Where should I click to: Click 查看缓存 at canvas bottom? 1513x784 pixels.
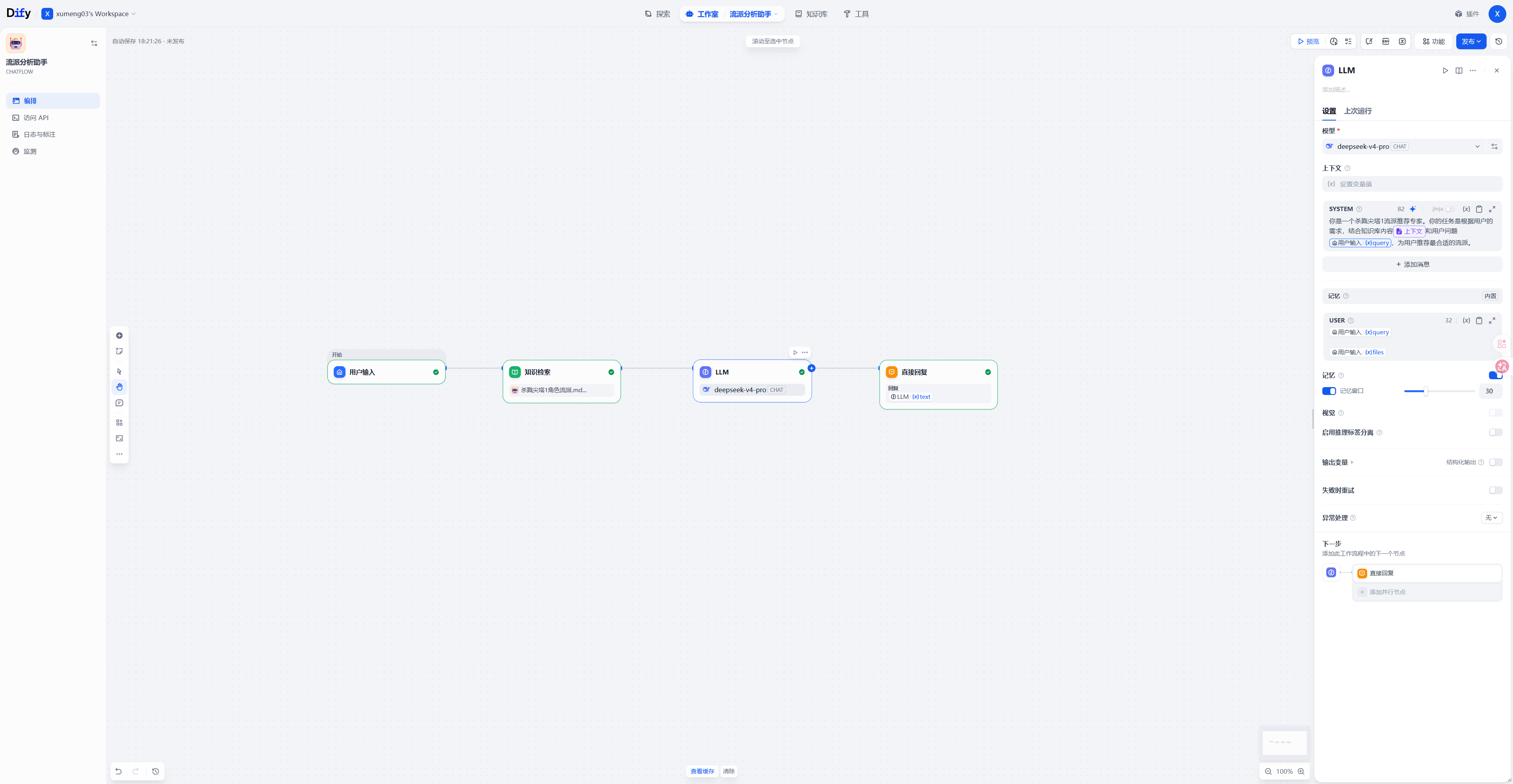(x=702, y=772)
